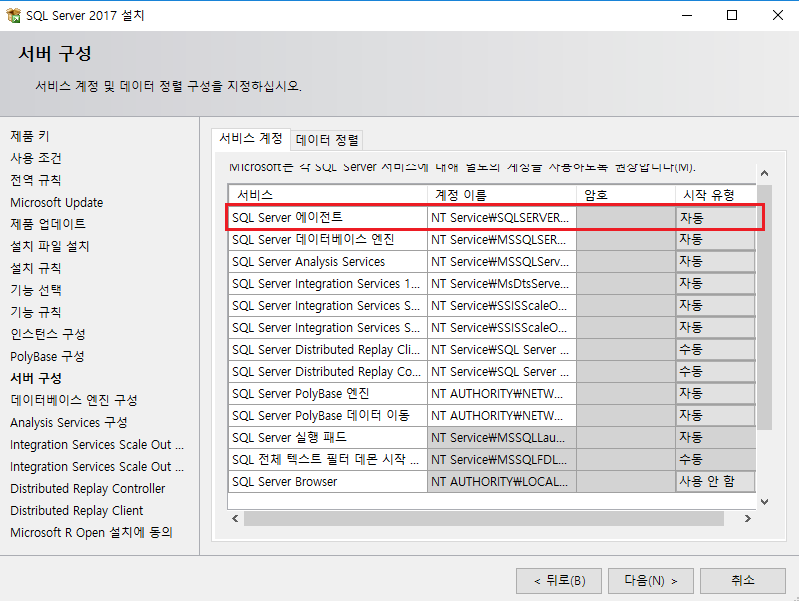Select SQL Server Distributed Replay Cli... service name
799x601 pixels.
pos(326,350)
